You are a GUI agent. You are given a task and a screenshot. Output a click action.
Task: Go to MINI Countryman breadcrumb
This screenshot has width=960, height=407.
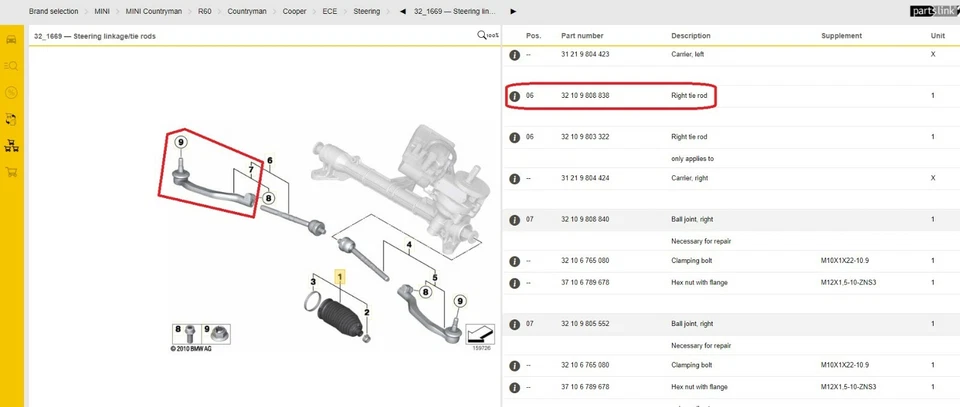coord(154,11)
